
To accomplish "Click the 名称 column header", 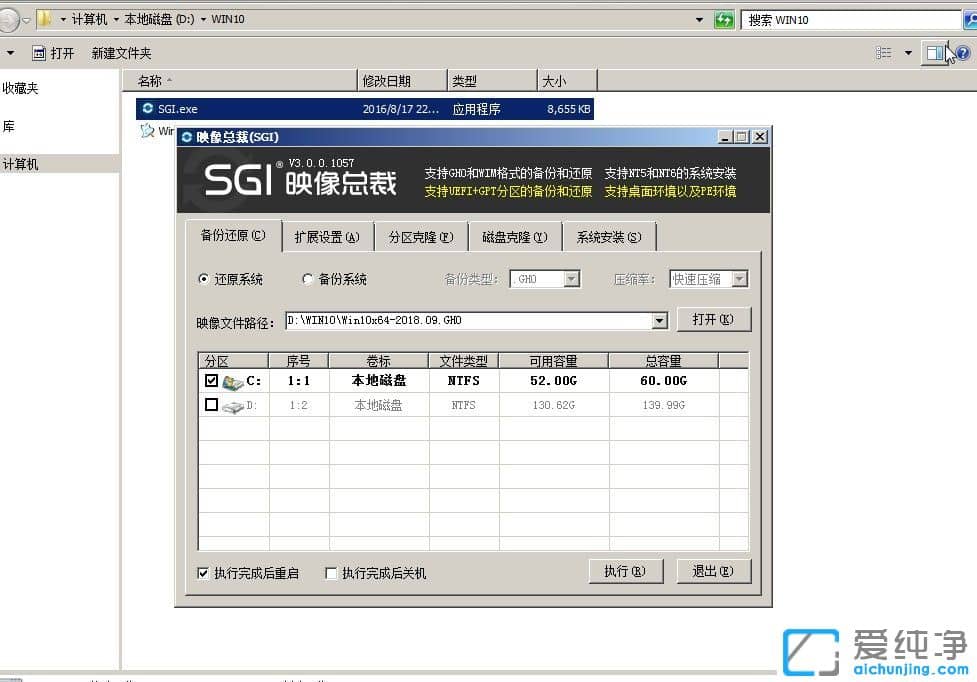I will [153, 80].
